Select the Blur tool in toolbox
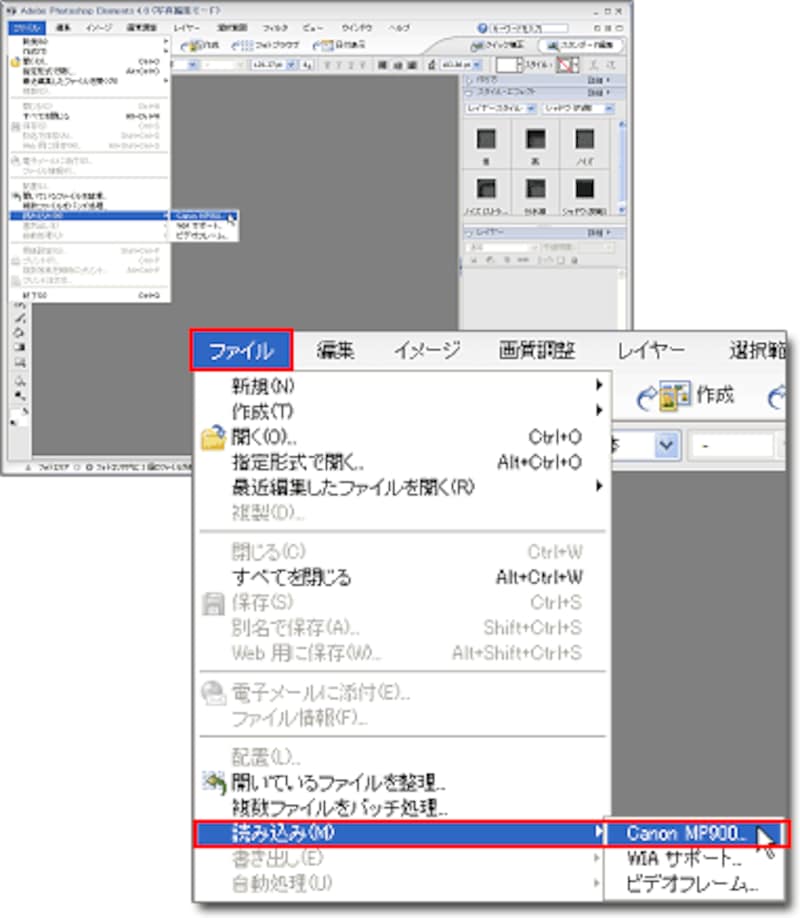 [x=19, y=381]
